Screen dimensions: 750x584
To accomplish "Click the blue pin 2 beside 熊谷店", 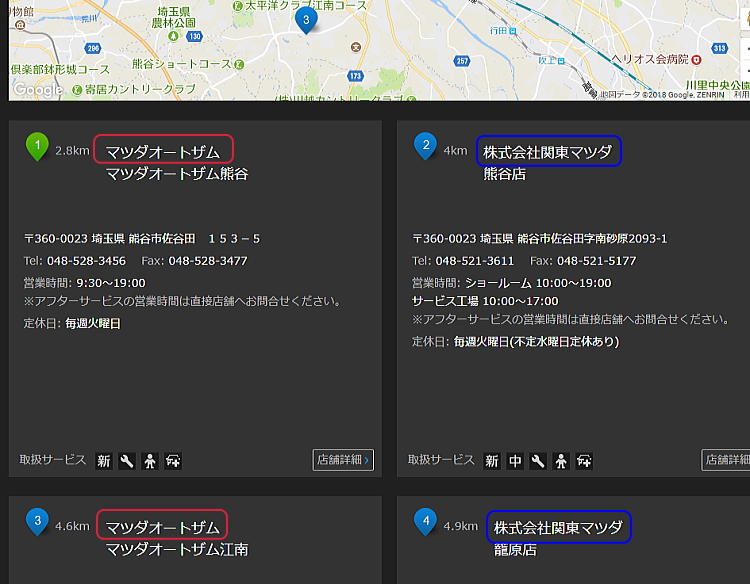I will point(426,146).
